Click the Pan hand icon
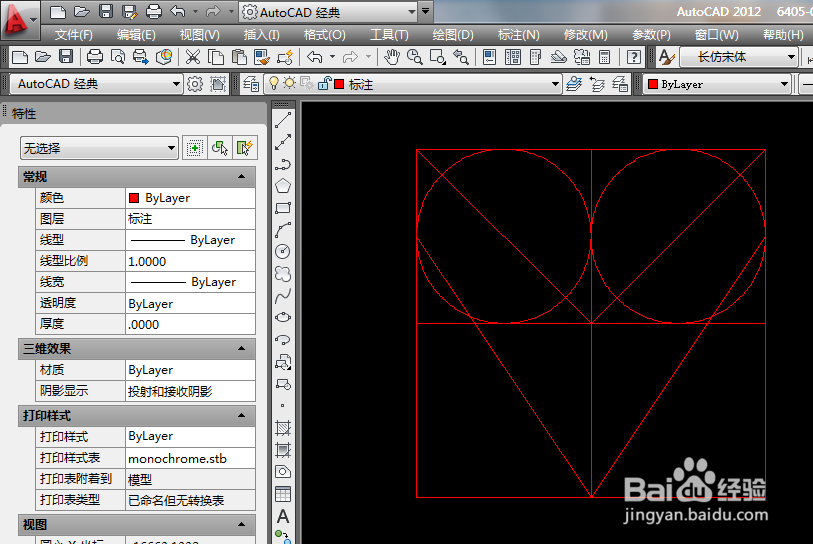Viewport: 813px width, 544px height. 391,57
